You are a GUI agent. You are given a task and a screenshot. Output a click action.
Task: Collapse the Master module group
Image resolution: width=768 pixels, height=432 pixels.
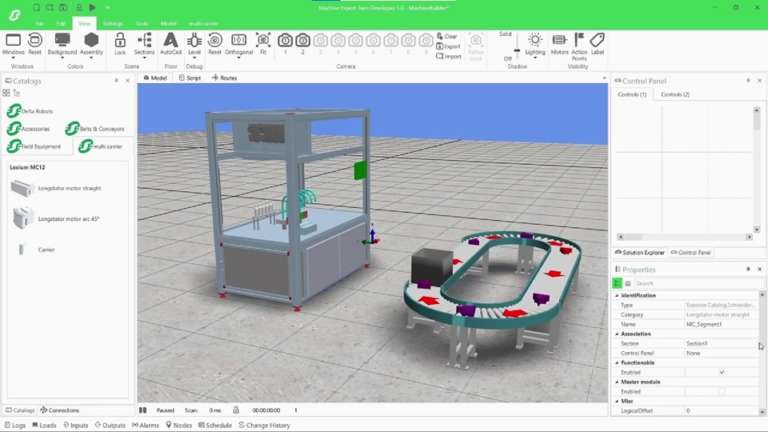coord(617,382)
